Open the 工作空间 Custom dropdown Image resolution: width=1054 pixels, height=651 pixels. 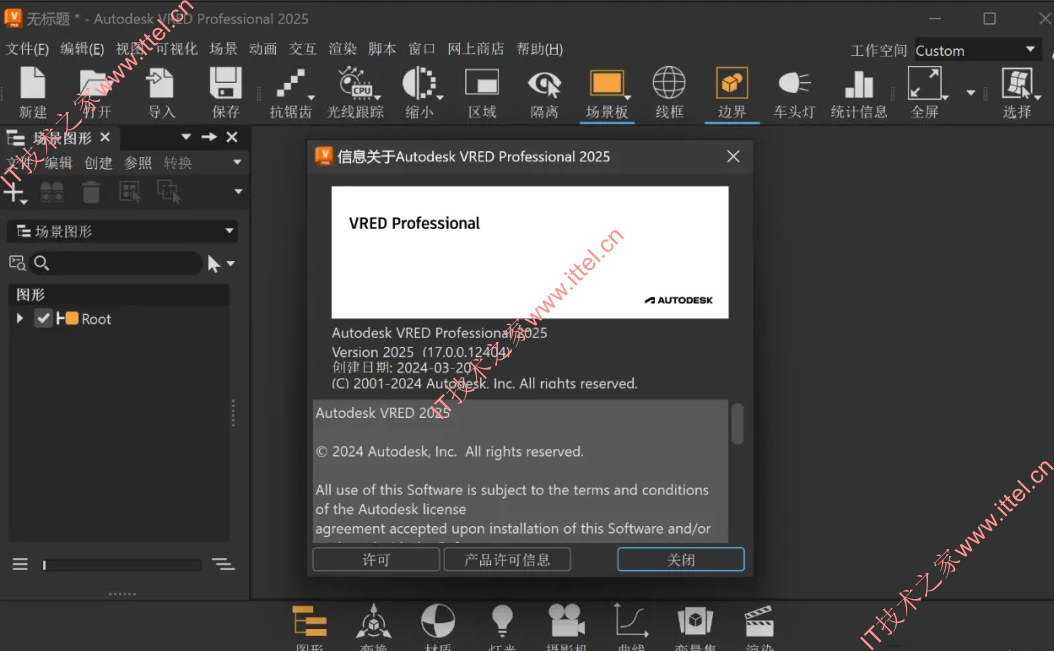point(976,50)
